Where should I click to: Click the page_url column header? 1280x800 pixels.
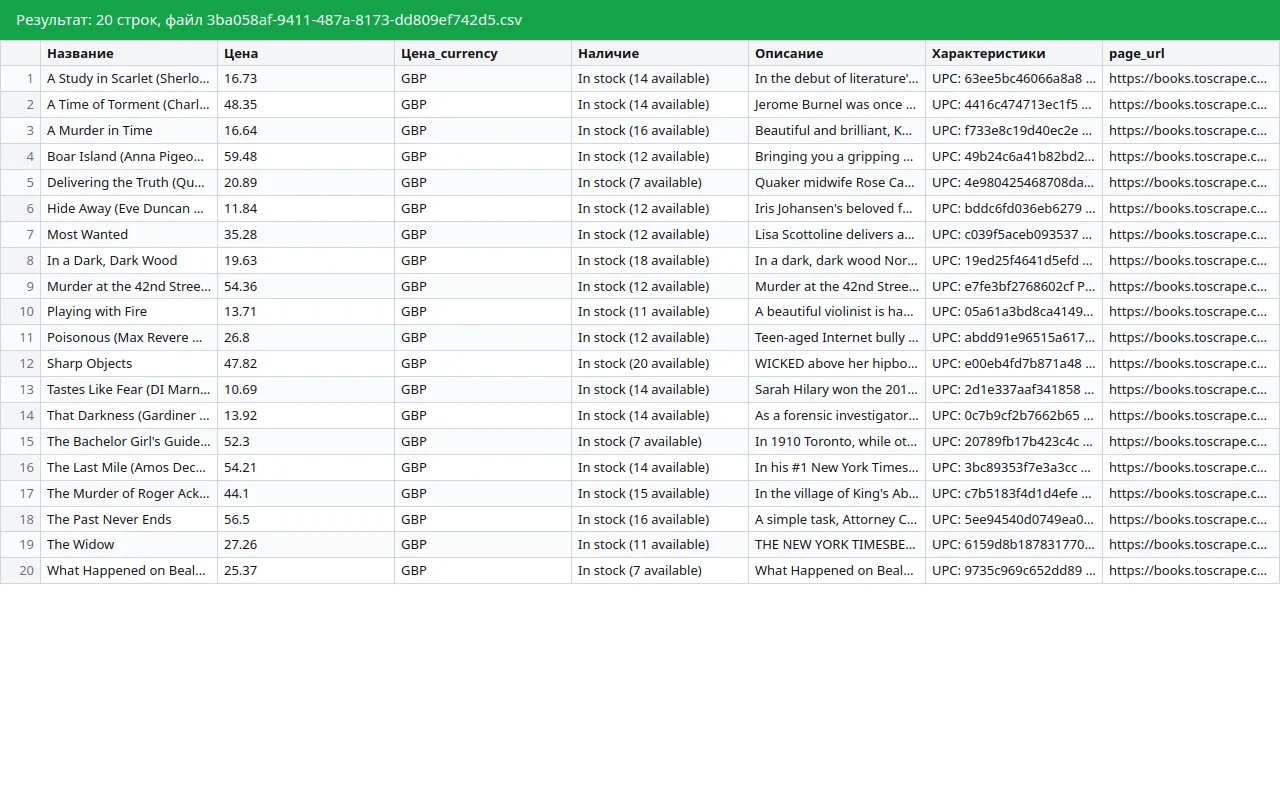point(1191,53)
